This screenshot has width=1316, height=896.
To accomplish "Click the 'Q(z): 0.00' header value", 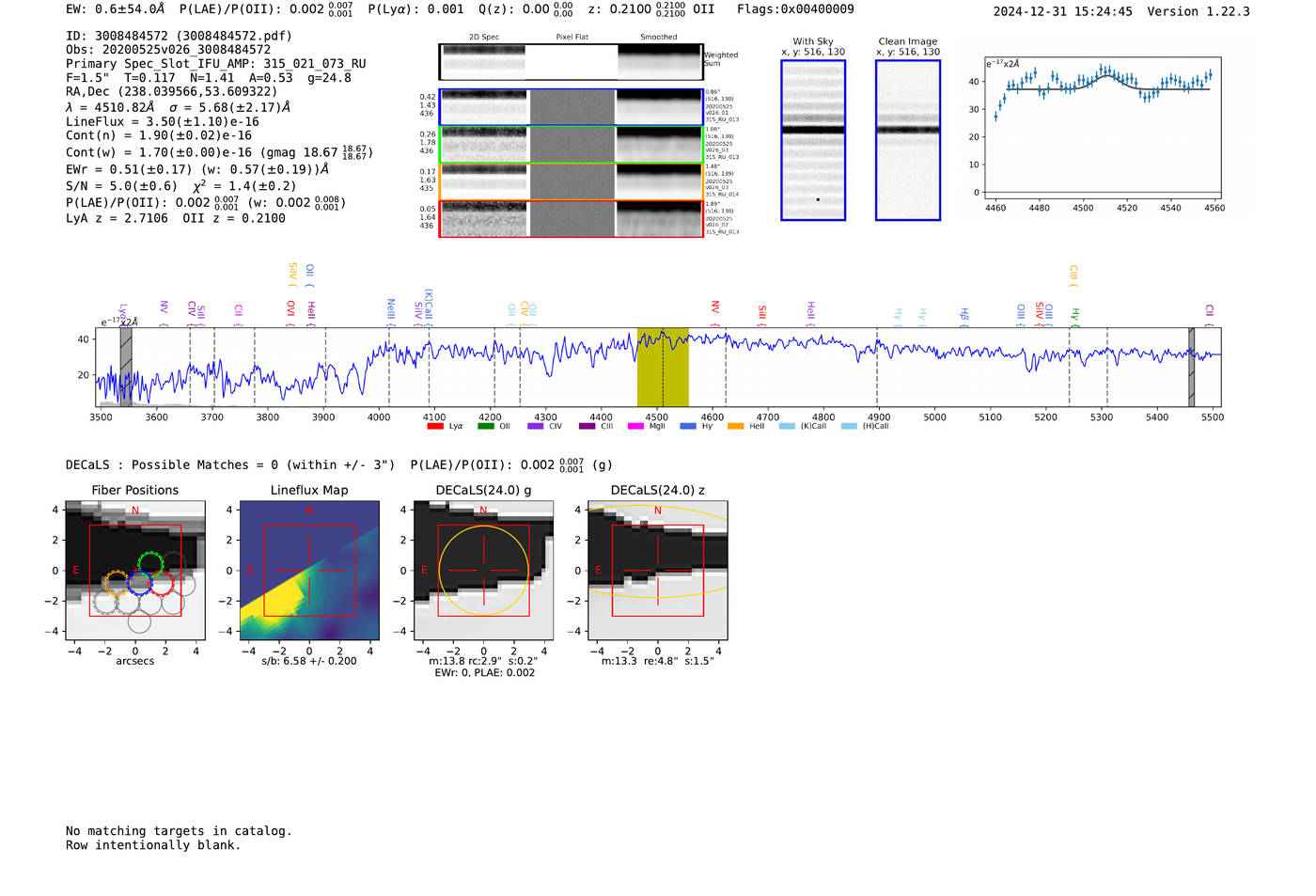I will [x=525, y=8].
